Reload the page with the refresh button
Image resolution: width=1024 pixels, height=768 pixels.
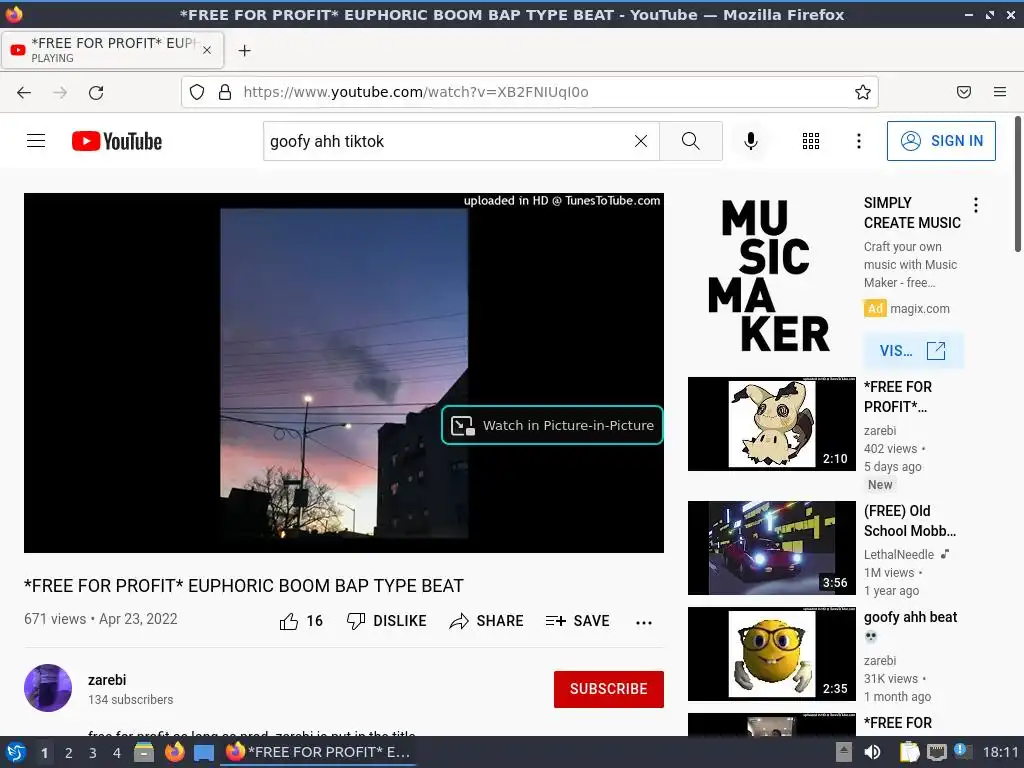click(96, 92)
